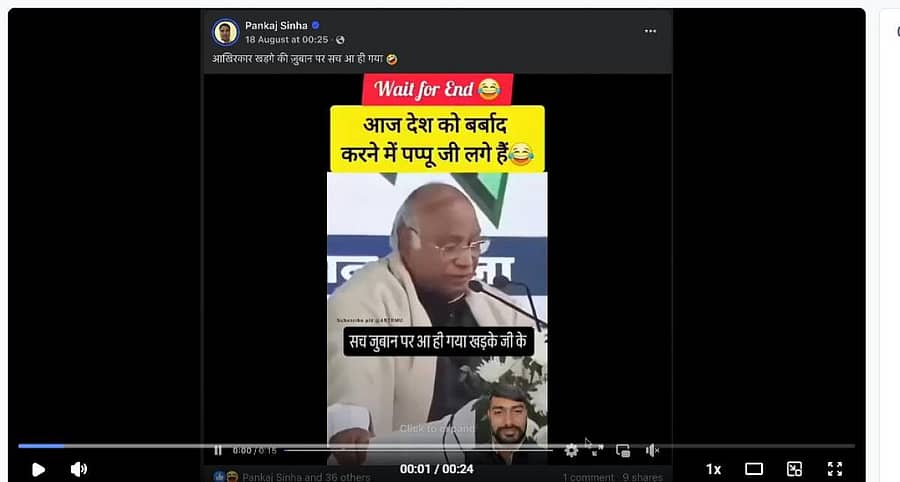This screenshot has width=900, height=482.
Task: Play the video with the play button
Action: point(38,469)
